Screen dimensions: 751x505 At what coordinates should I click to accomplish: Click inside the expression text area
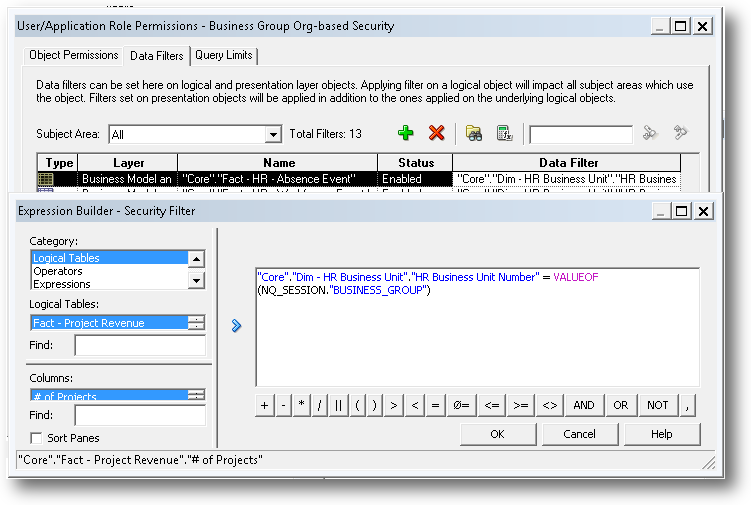(x=478, y=327)
